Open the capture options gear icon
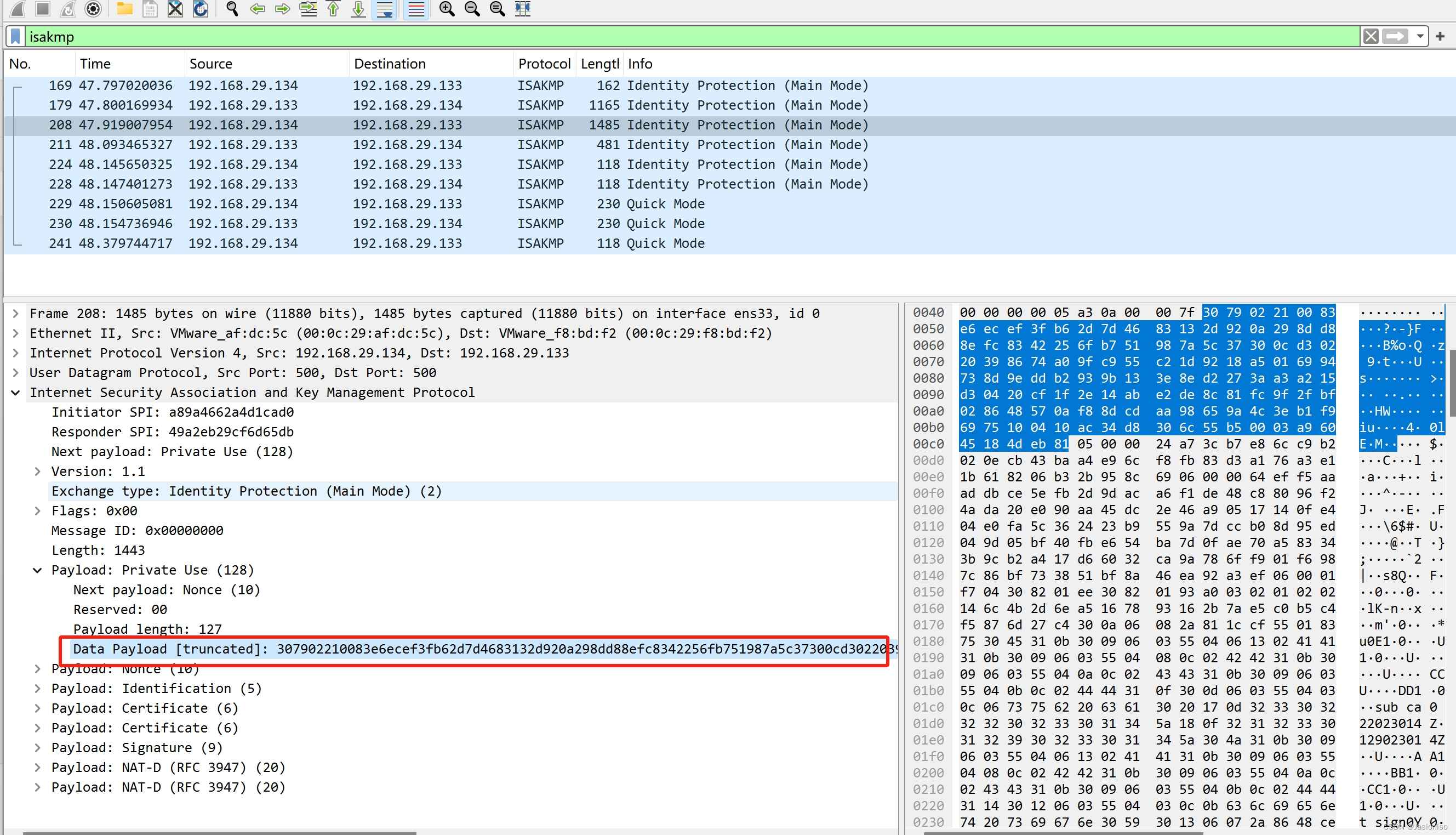The height and width of the screenshot is (835, 1456). [93, 9]
